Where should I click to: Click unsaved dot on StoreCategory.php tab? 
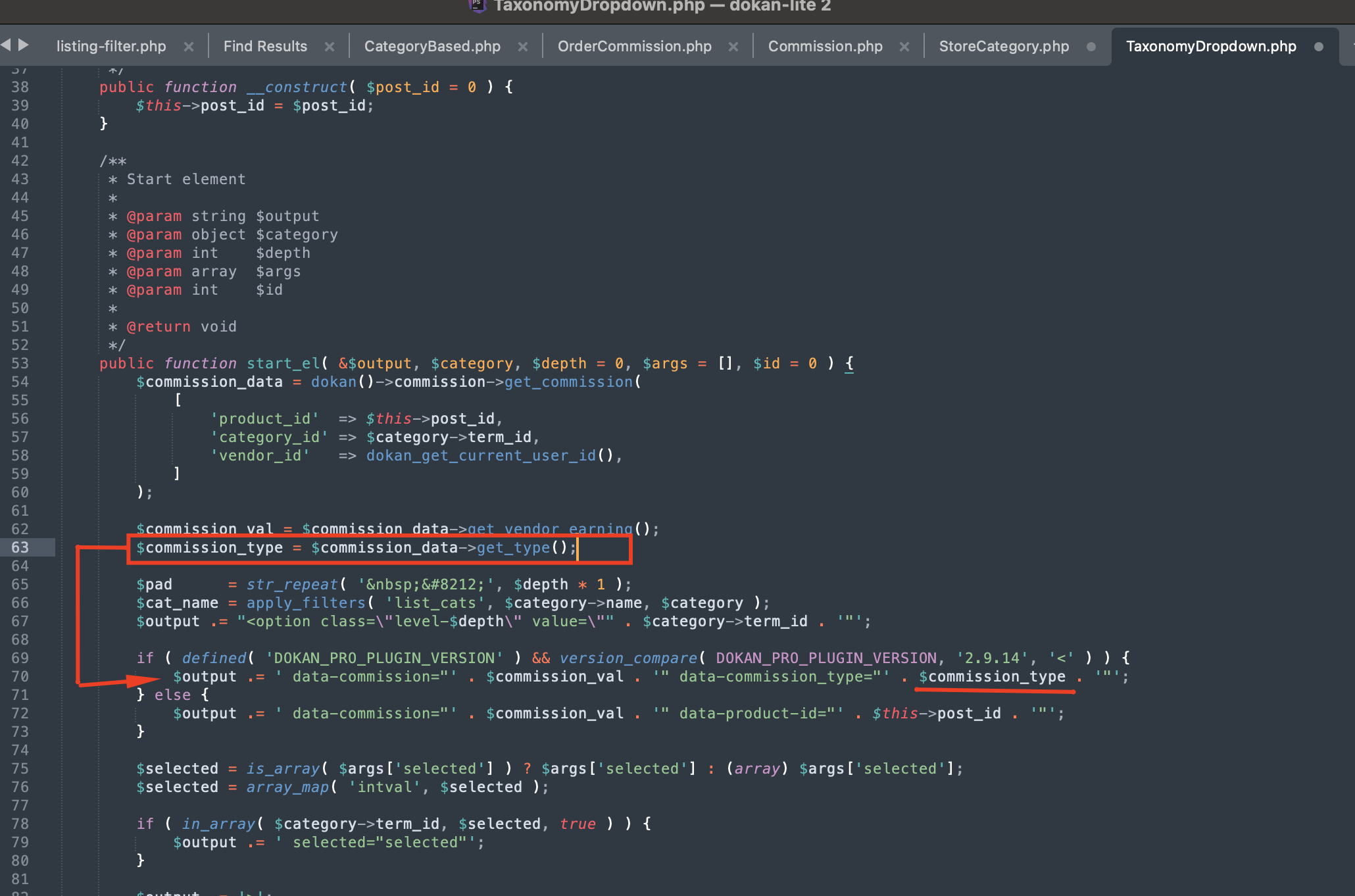pyautogui.click(x=1091, y=47)
